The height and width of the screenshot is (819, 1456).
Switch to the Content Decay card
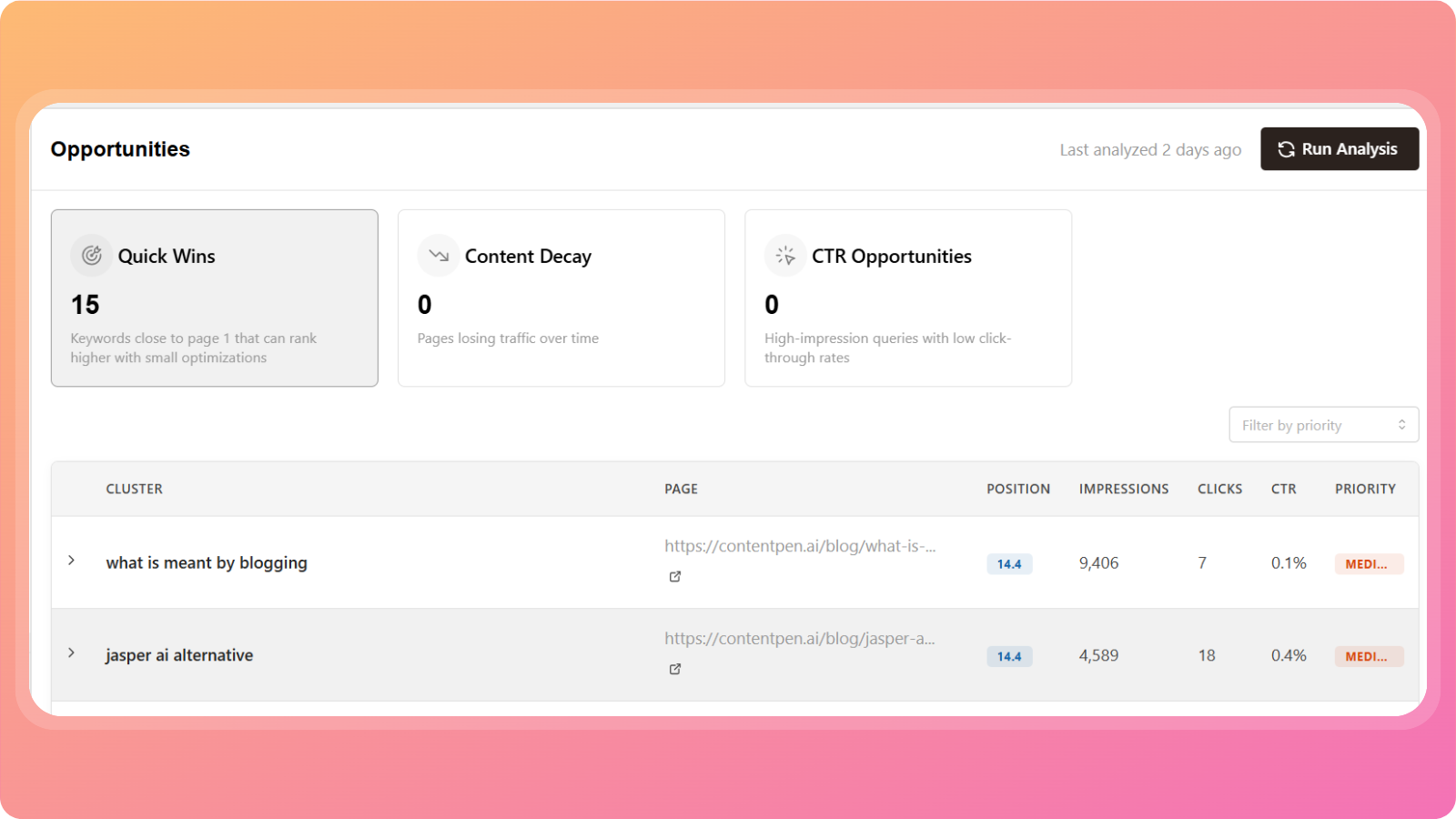[x=561, y=298]
